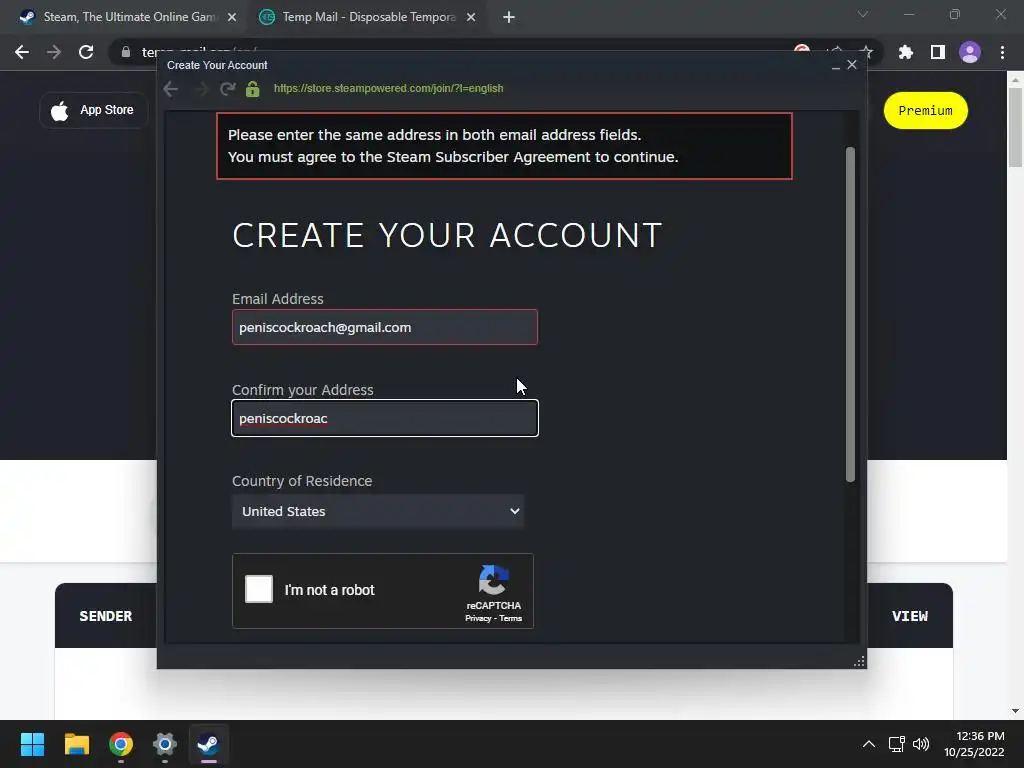Viewport: 1024px width, 768px height.
Task: Click the Steam popup back arrow
Action: pos(170,89)
